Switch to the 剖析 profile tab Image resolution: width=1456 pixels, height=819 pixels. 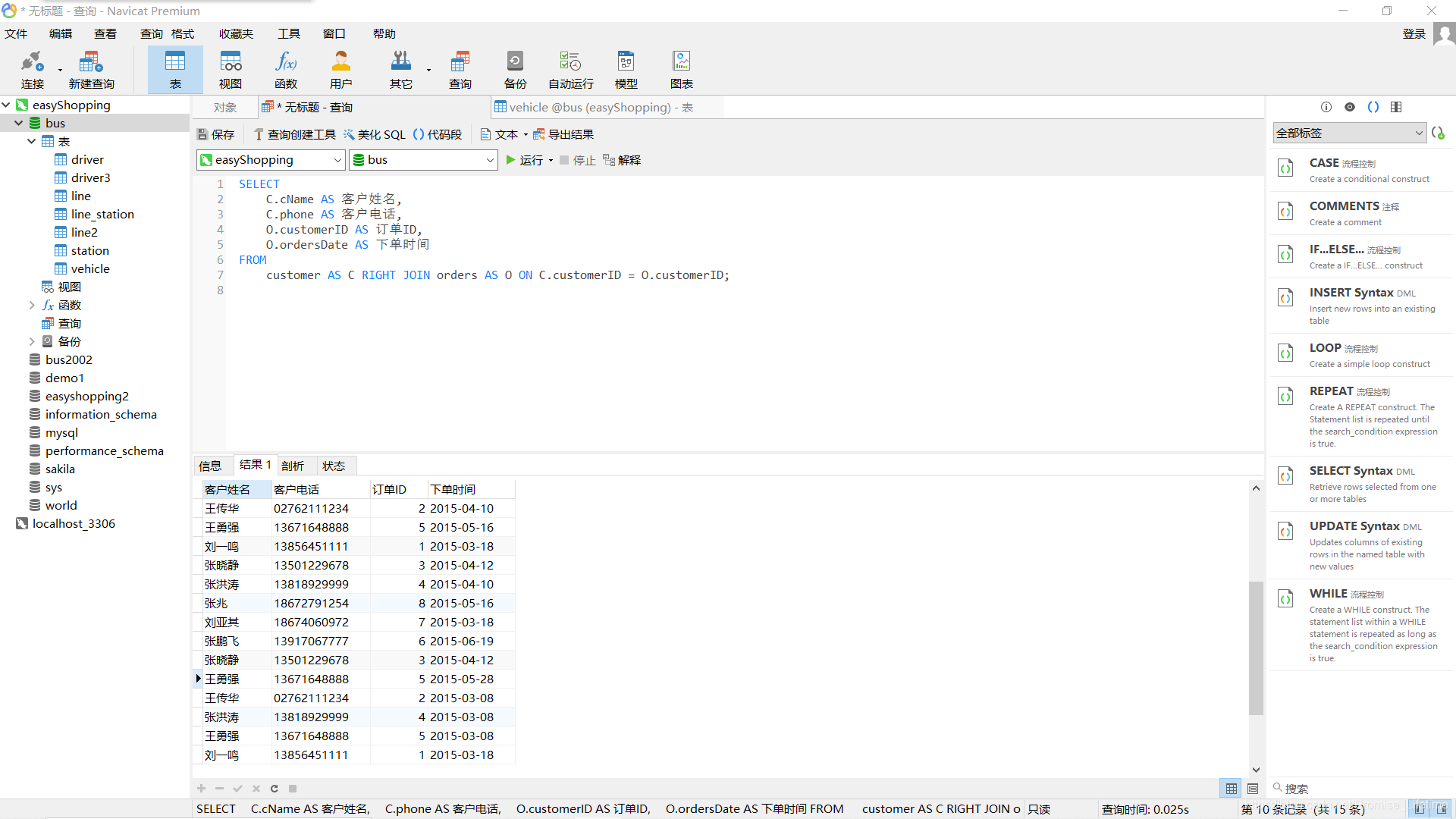pyautogui.click(x=293, y=466)
